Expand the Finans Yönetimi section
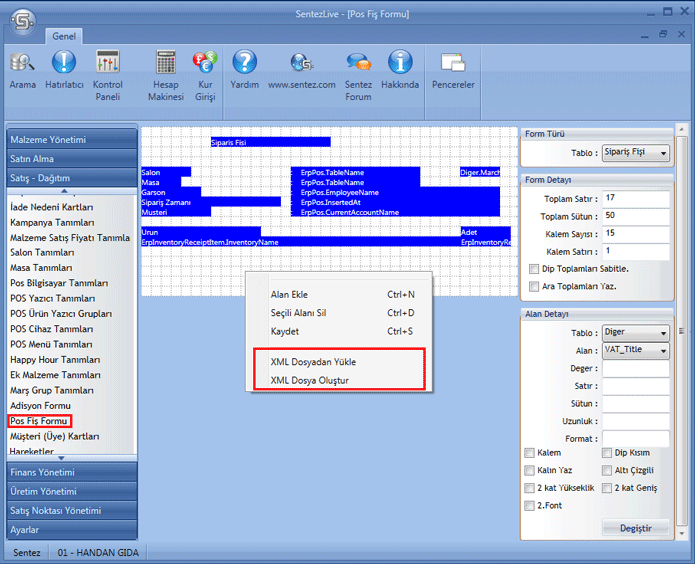 click(x=72, y=472)
